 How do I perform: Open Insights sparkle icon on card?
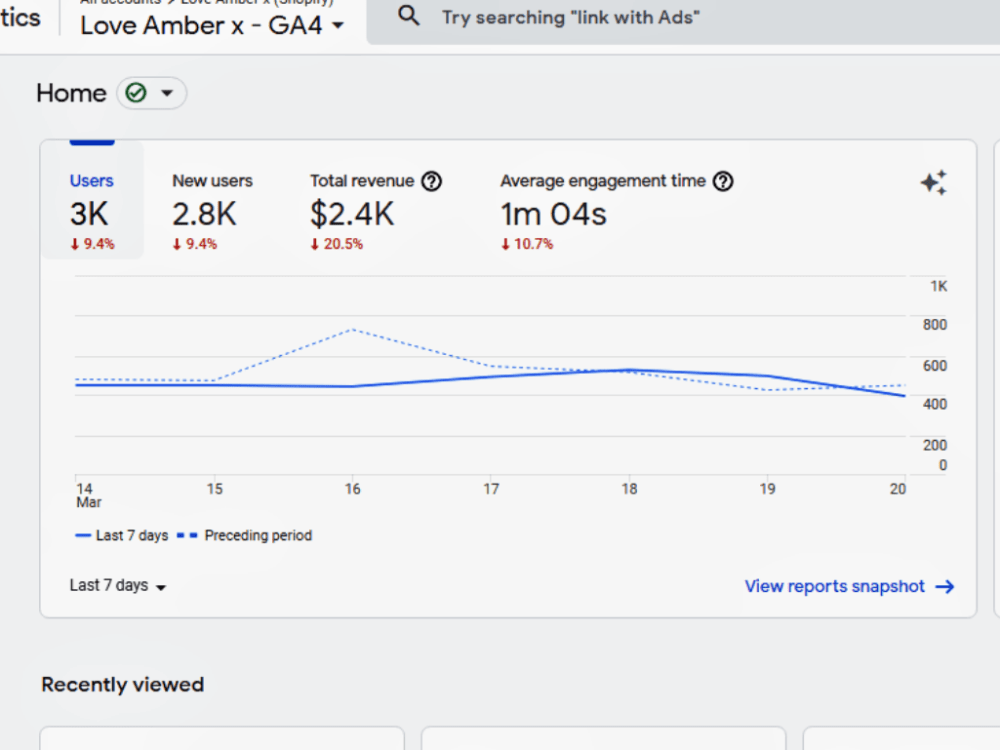click(934, 183)
